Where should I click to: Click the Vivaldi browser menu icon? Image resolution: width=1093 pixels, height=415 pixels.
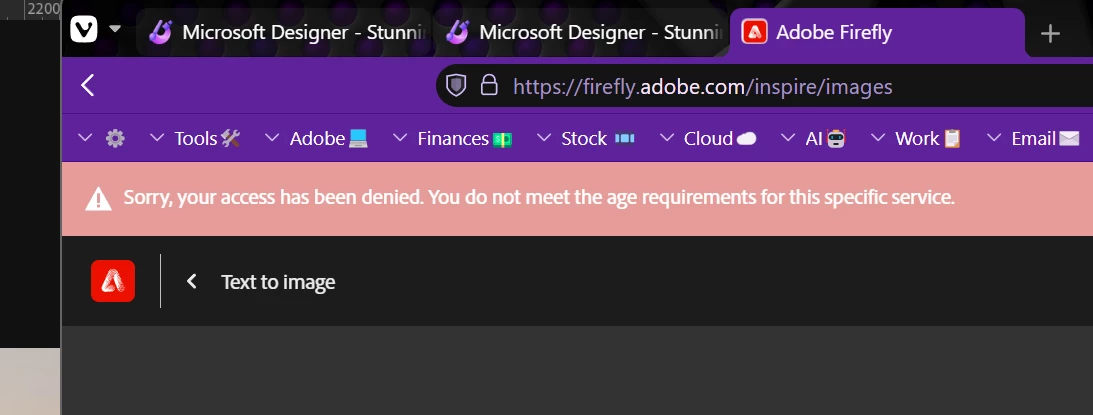tap(83, 30)
